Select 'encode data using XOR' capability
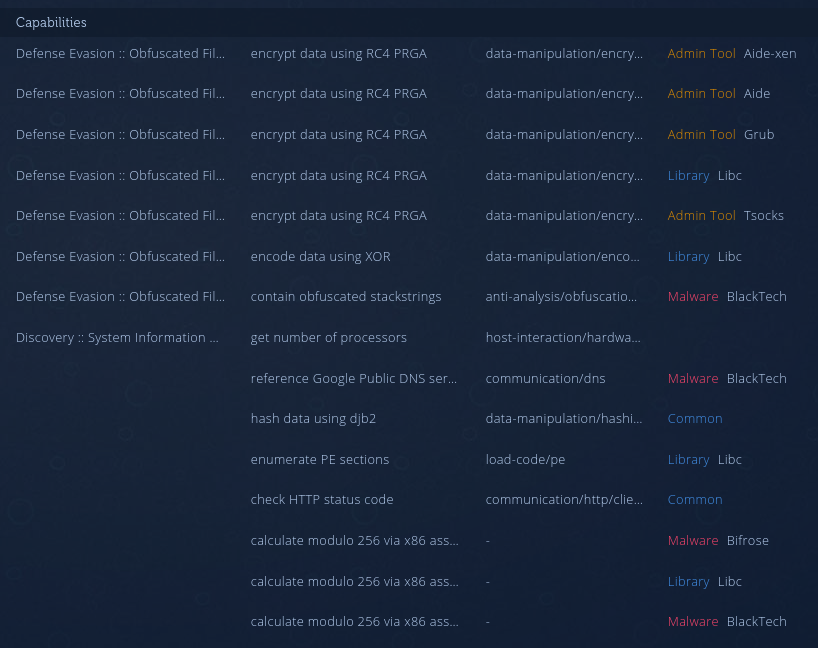Screen dimensions: 818x648 coord(320,256)
